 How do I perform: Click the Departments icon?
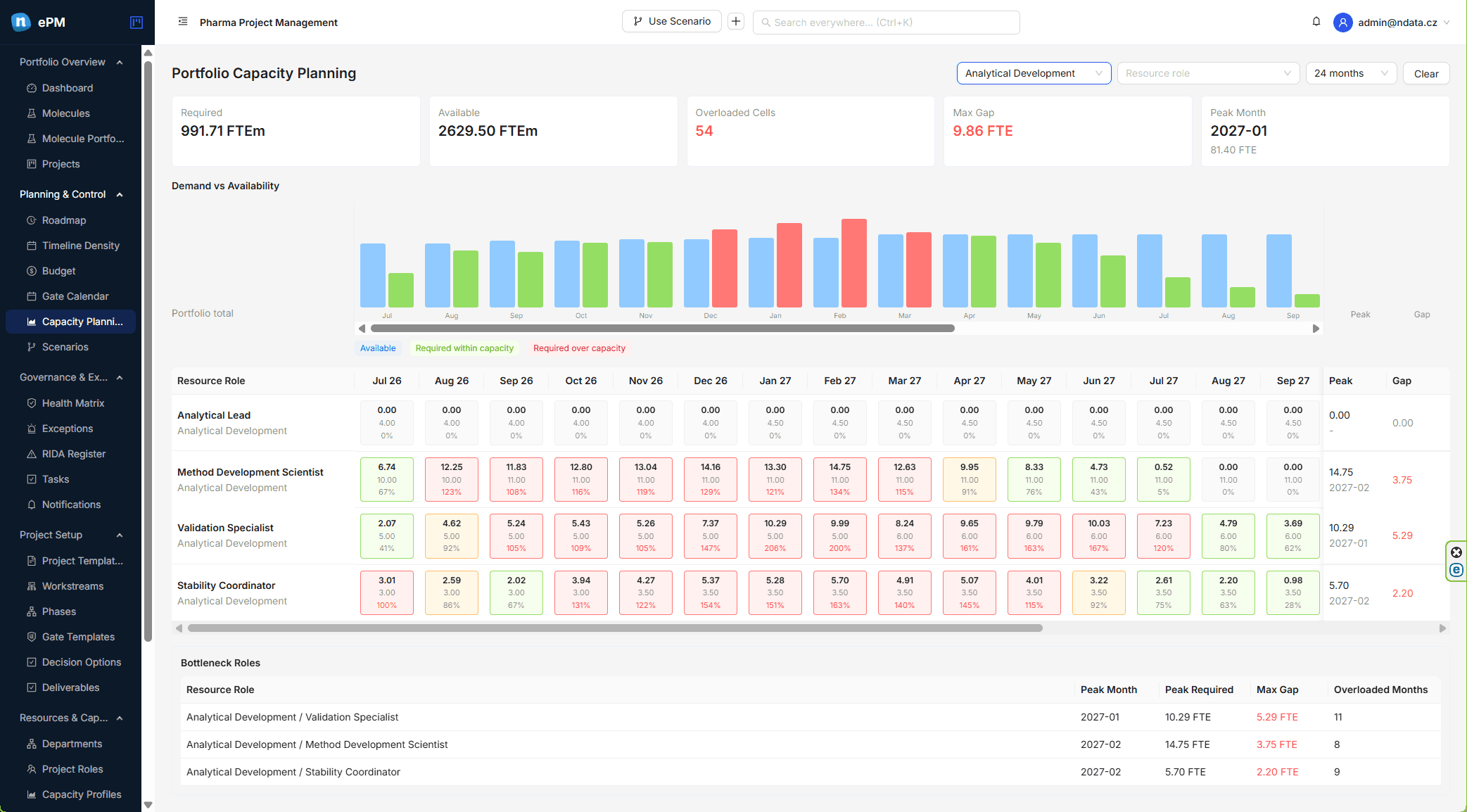coord(32,744)
